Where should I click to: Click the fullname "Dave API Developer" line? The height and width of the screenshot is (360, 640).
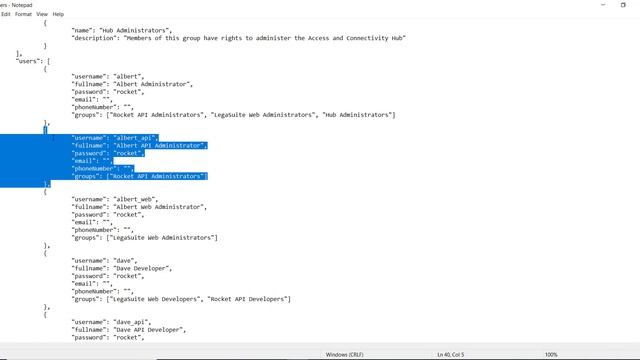(129, 329)
